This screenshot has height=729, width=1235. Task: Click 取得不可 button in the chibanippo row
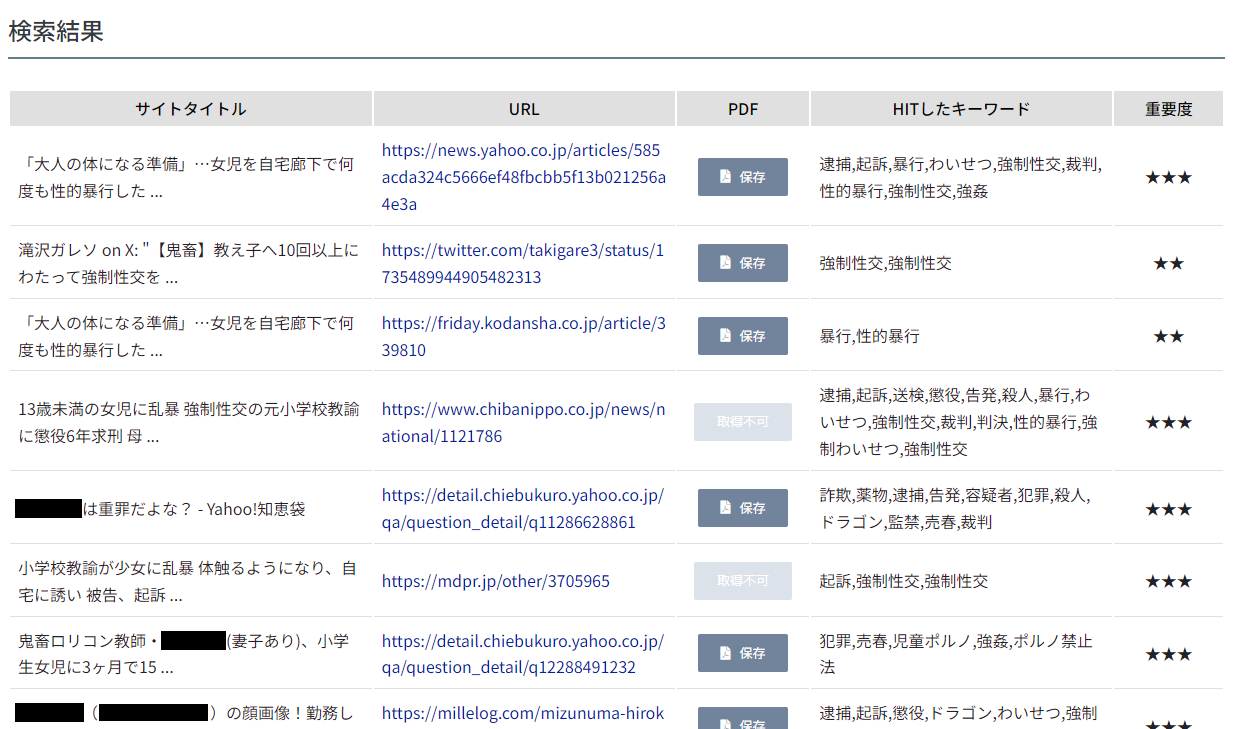(x=742, y=422)
